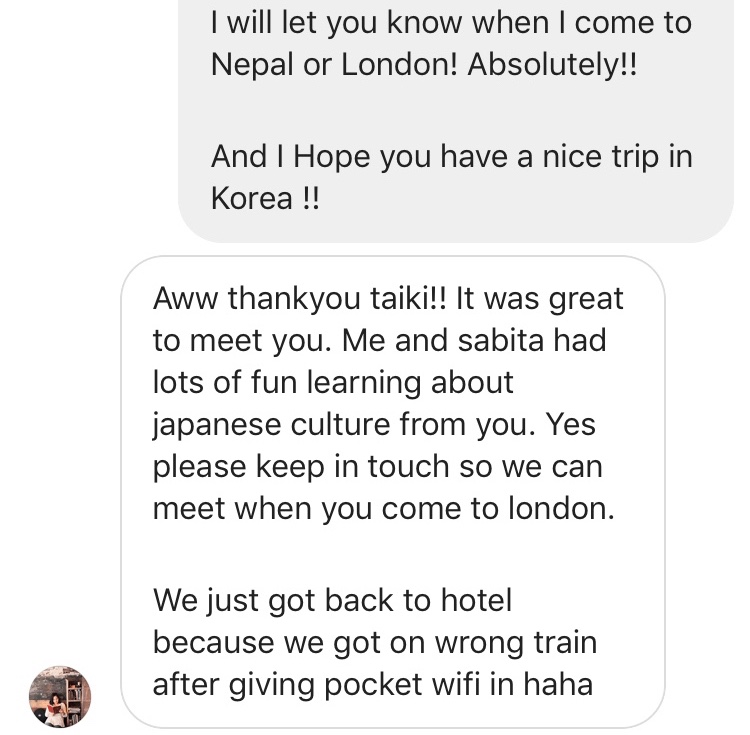This screenshot has width=750, height=735.
Task: Click the text "pocket wifi in haha"
Action: click(458, 684)
